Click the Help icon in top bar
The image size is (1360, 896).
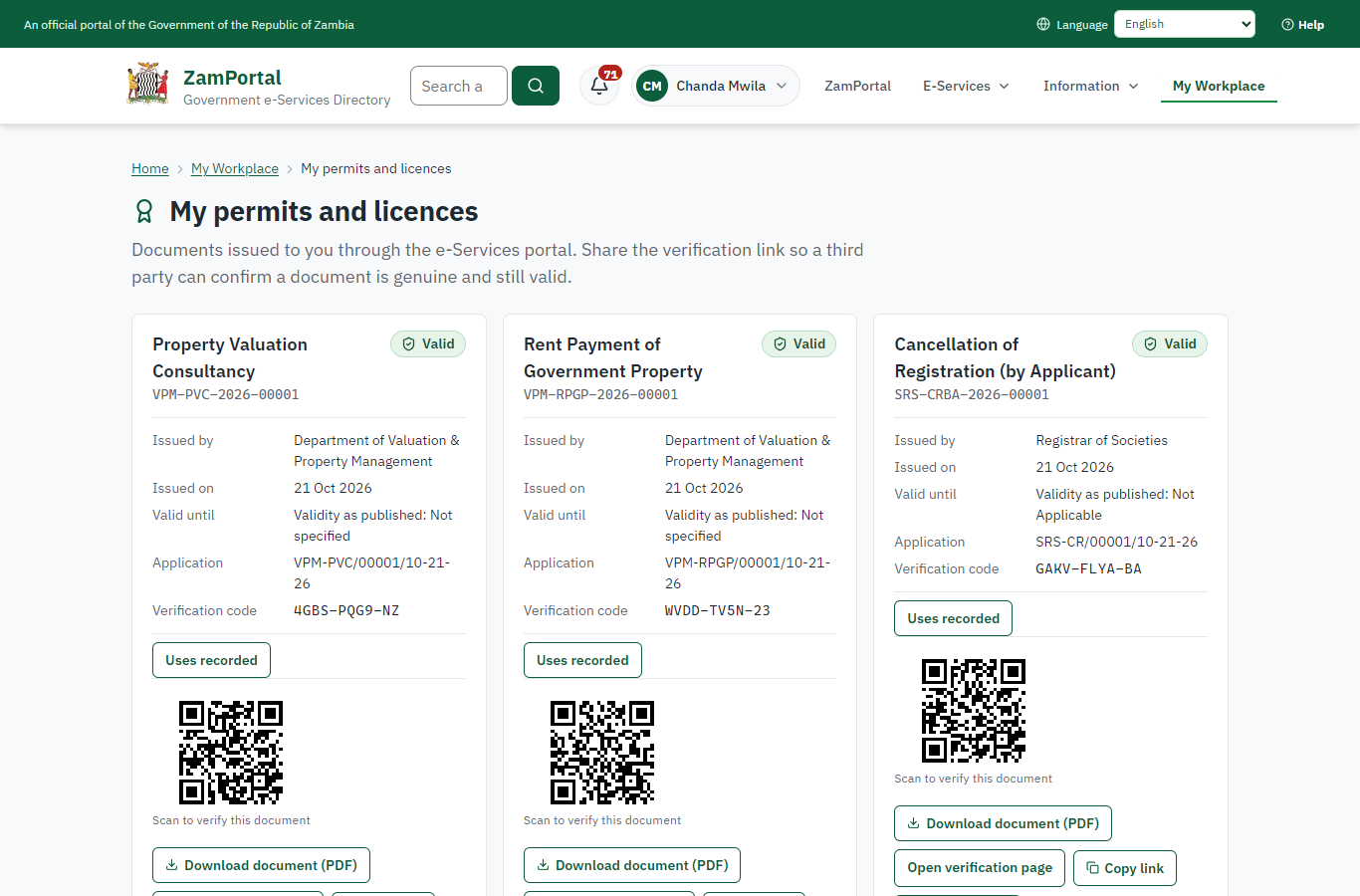click(1287, 25)
